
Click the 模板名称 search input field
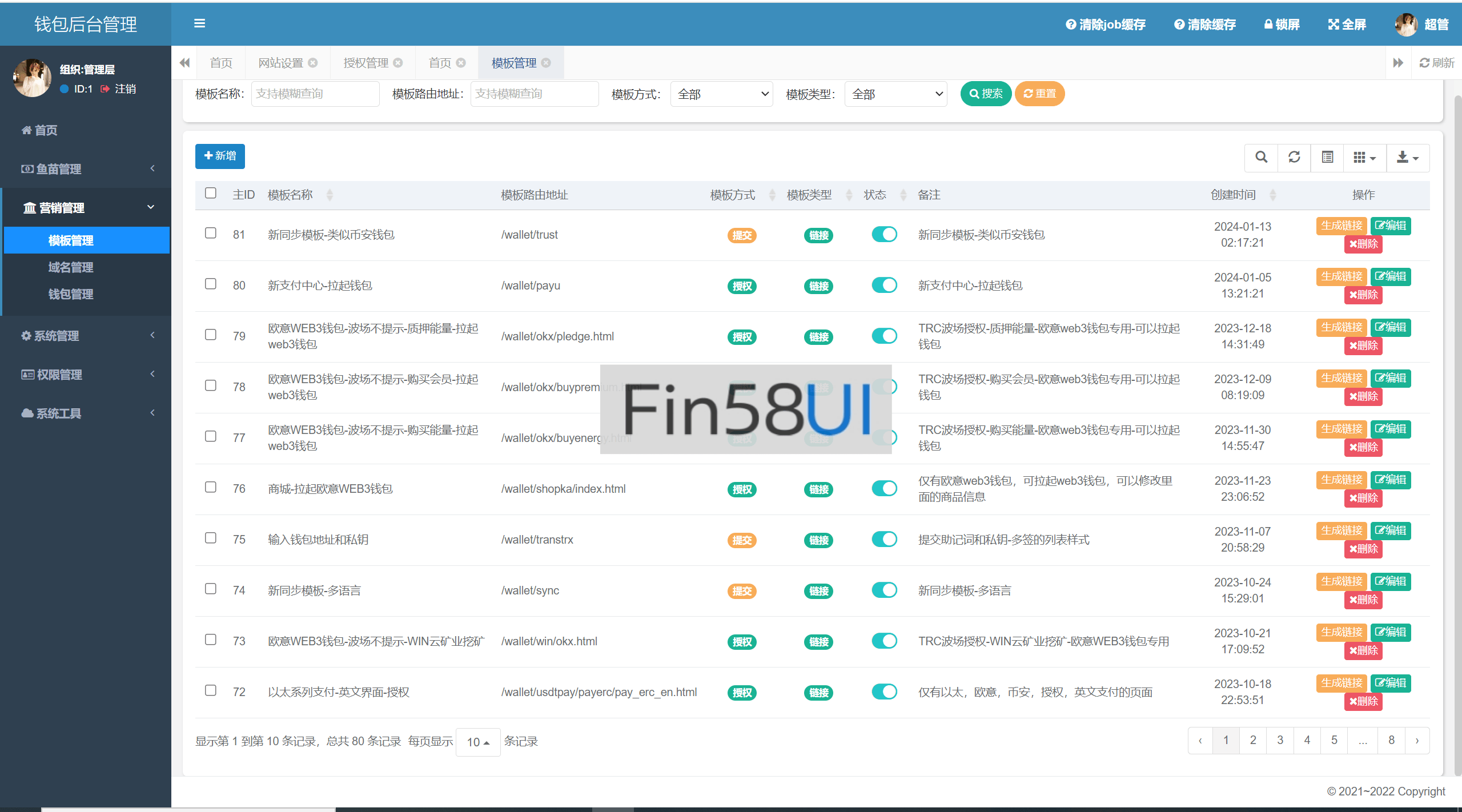[315, 94]
